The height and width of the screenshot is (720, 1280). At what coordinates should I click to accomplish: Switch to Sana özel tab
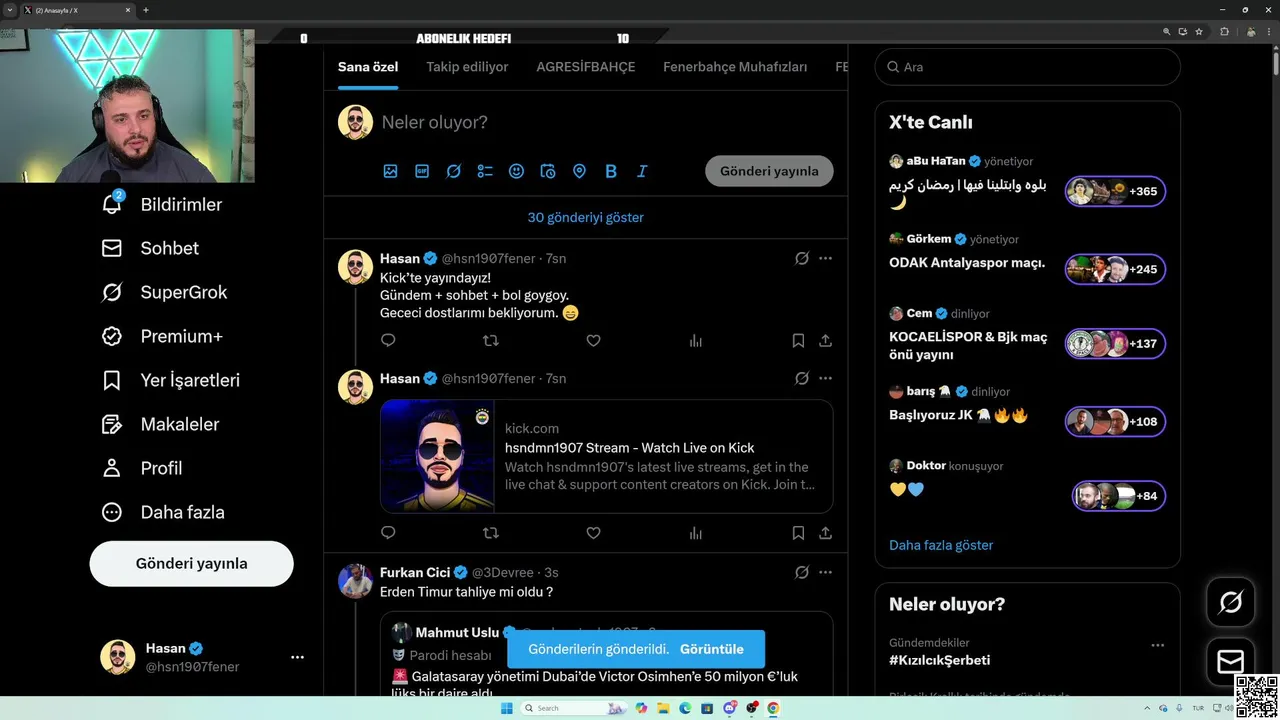pos(368,67)
